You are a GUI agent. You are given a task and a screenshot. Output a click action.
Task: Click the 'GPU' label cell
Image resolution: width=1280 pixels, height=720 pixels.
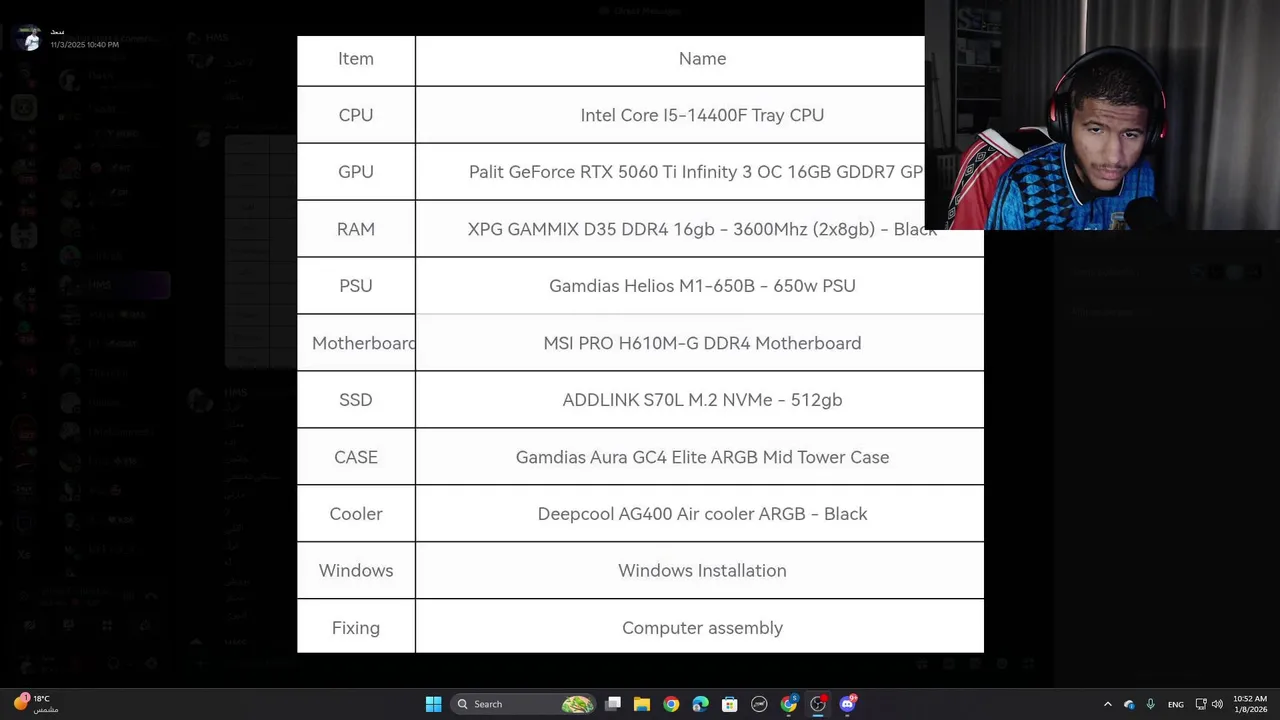tap(356, 172)
